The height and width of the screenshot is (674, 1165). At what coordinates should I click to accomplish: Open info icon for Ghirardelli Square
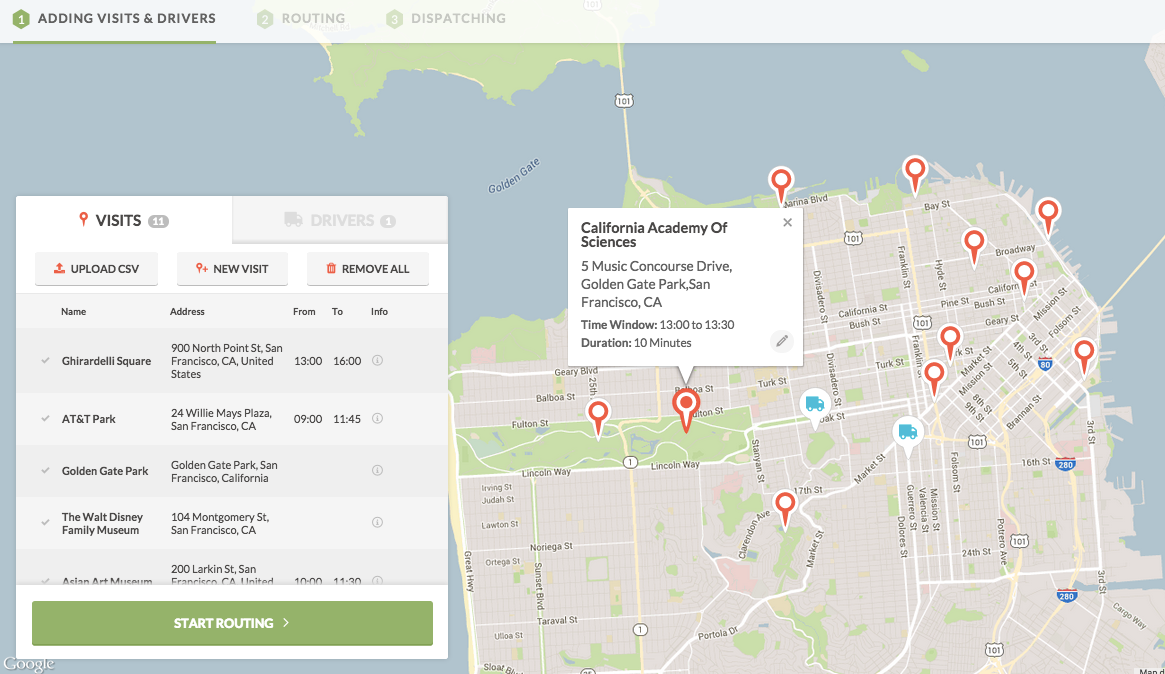coord(377,360)
